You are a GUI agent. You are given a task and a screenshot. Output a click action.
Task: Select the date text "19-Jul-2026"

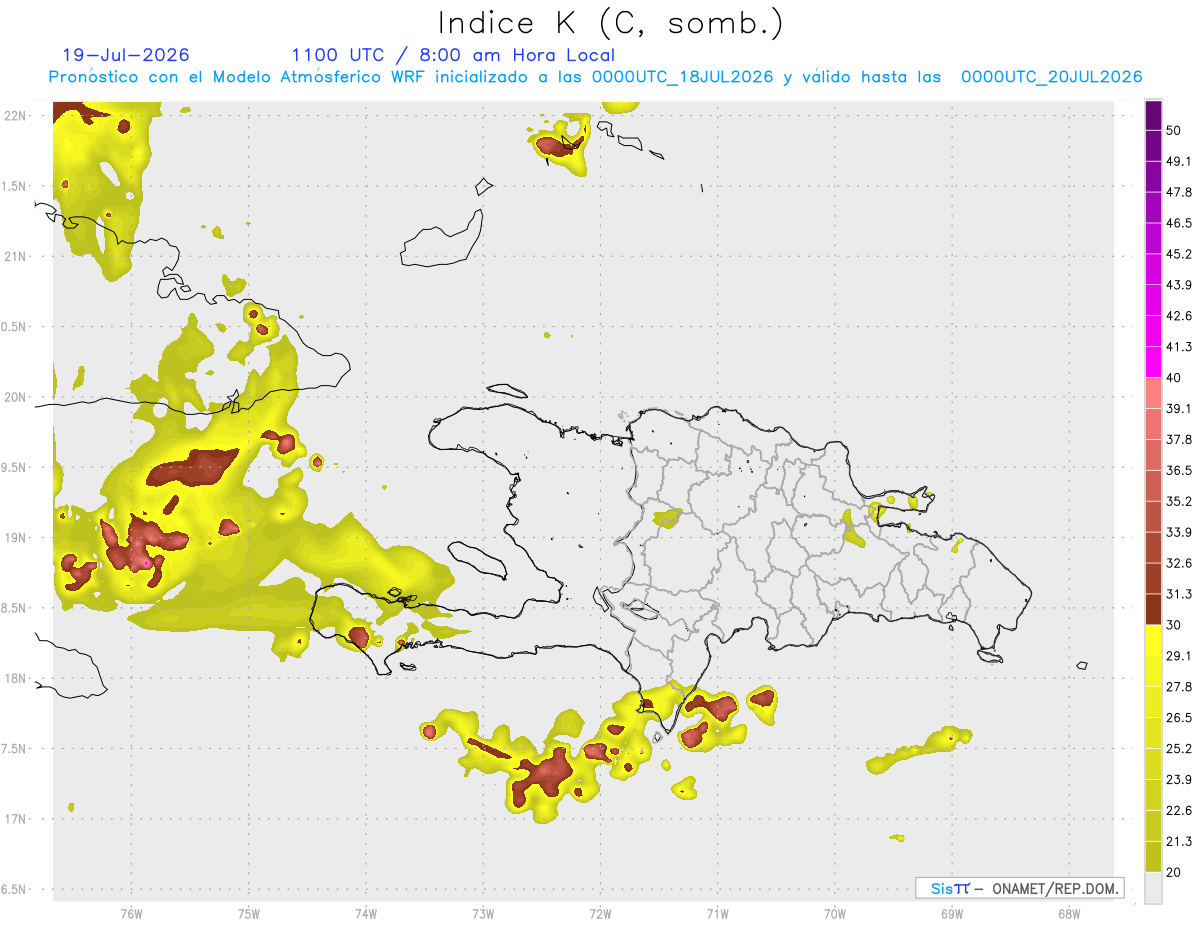click(126, 55)
